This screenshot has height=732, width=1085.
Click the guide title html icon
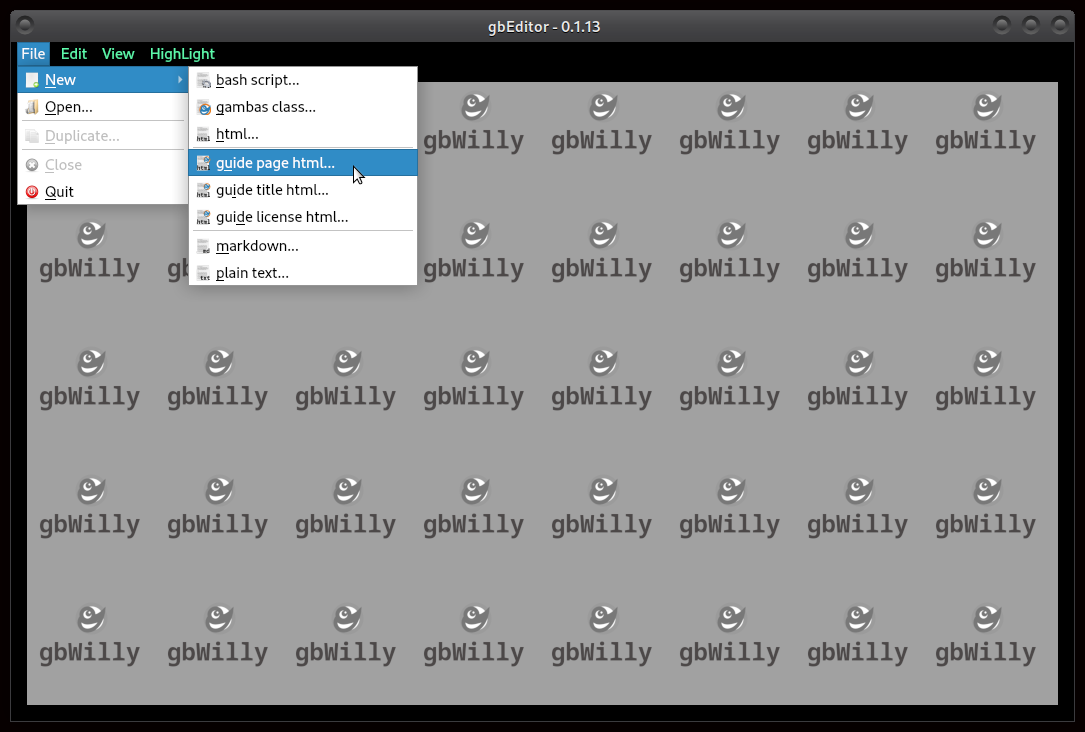(204, 190)
